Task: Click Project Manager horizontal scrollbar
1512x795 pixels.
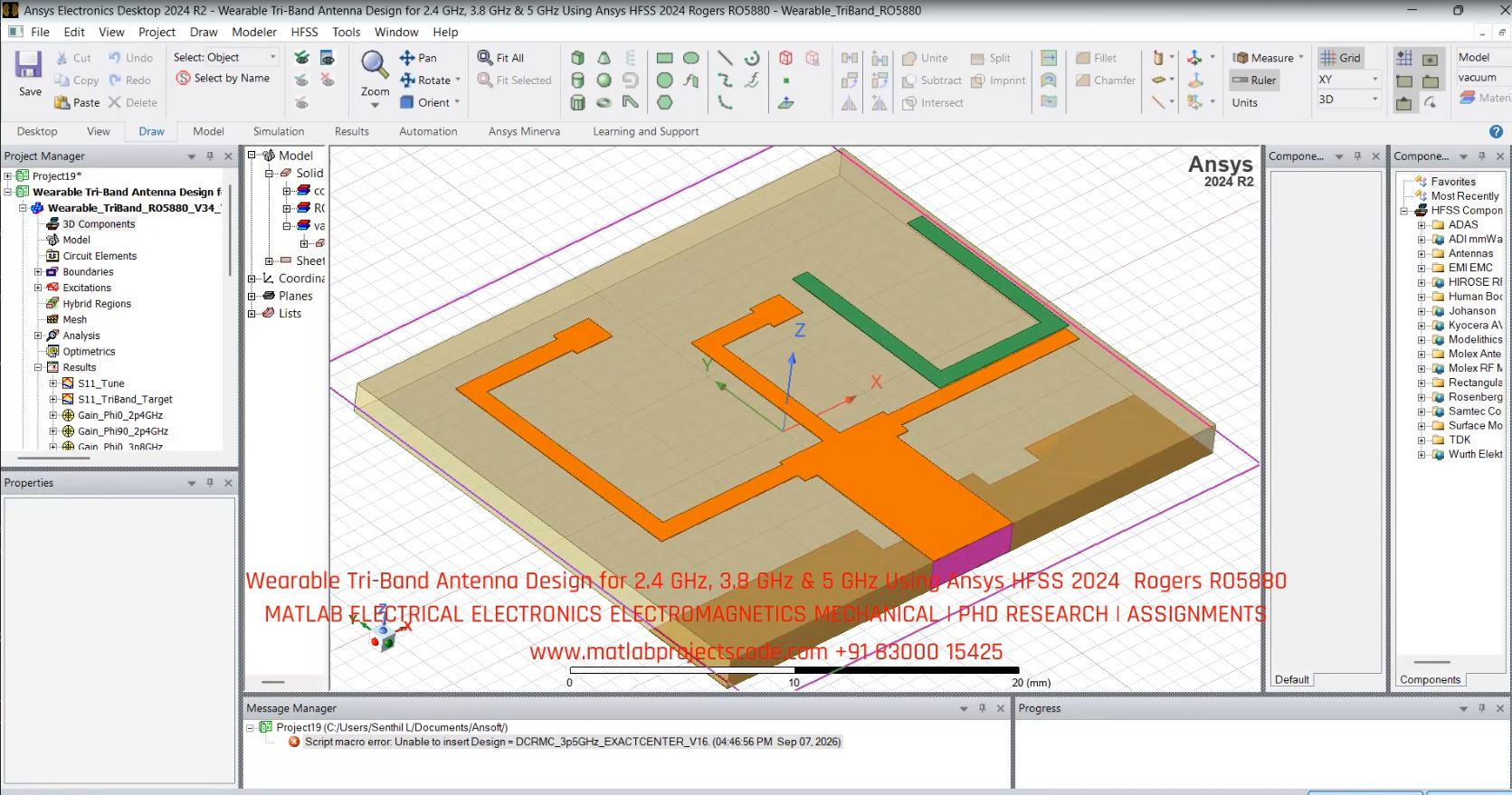Action: click(x=53, y=458)
